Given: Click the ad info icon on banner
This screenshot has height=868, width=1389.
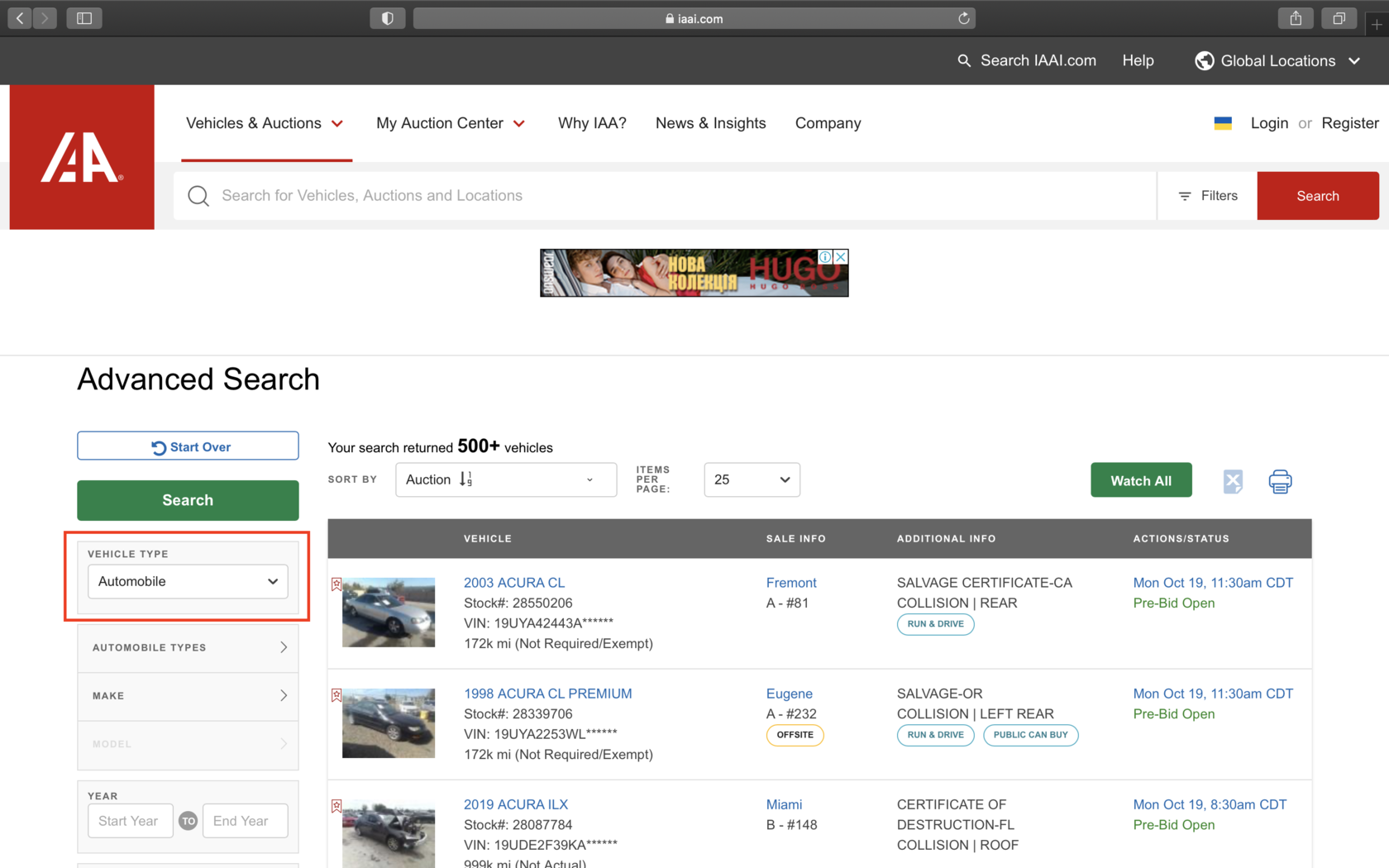Looking at the screenshot, I should click(825, 257).
